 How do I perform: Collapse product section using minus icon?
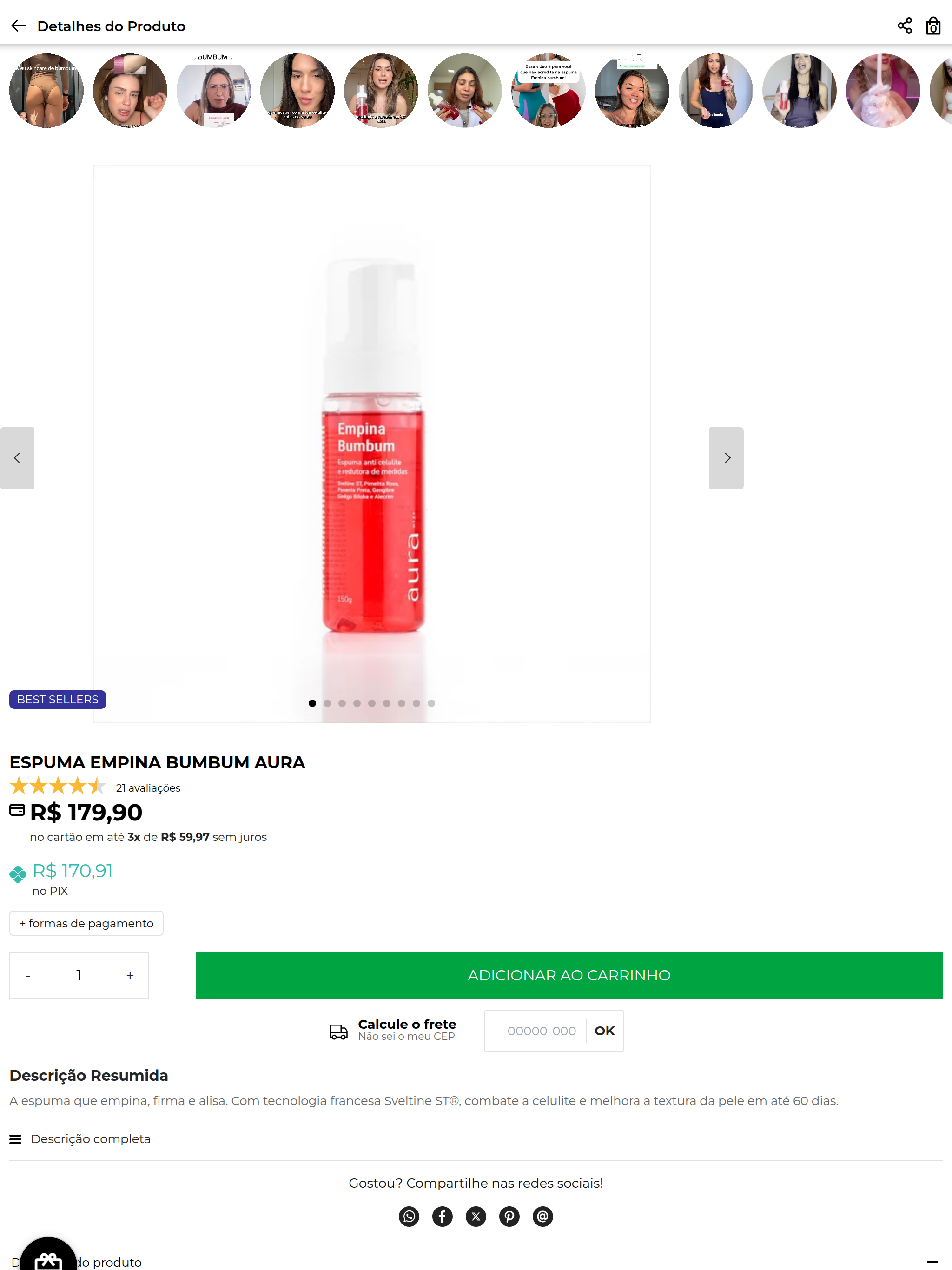point(932,1261)
